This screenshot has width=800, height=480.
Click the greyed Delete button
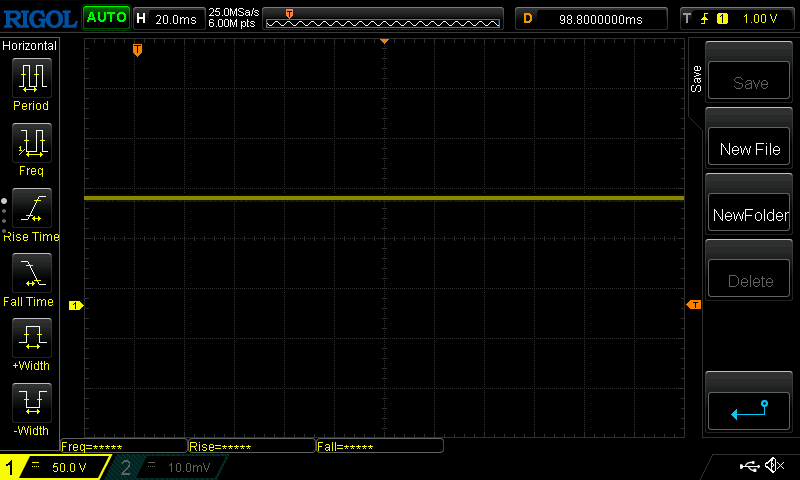coord(749,279)
